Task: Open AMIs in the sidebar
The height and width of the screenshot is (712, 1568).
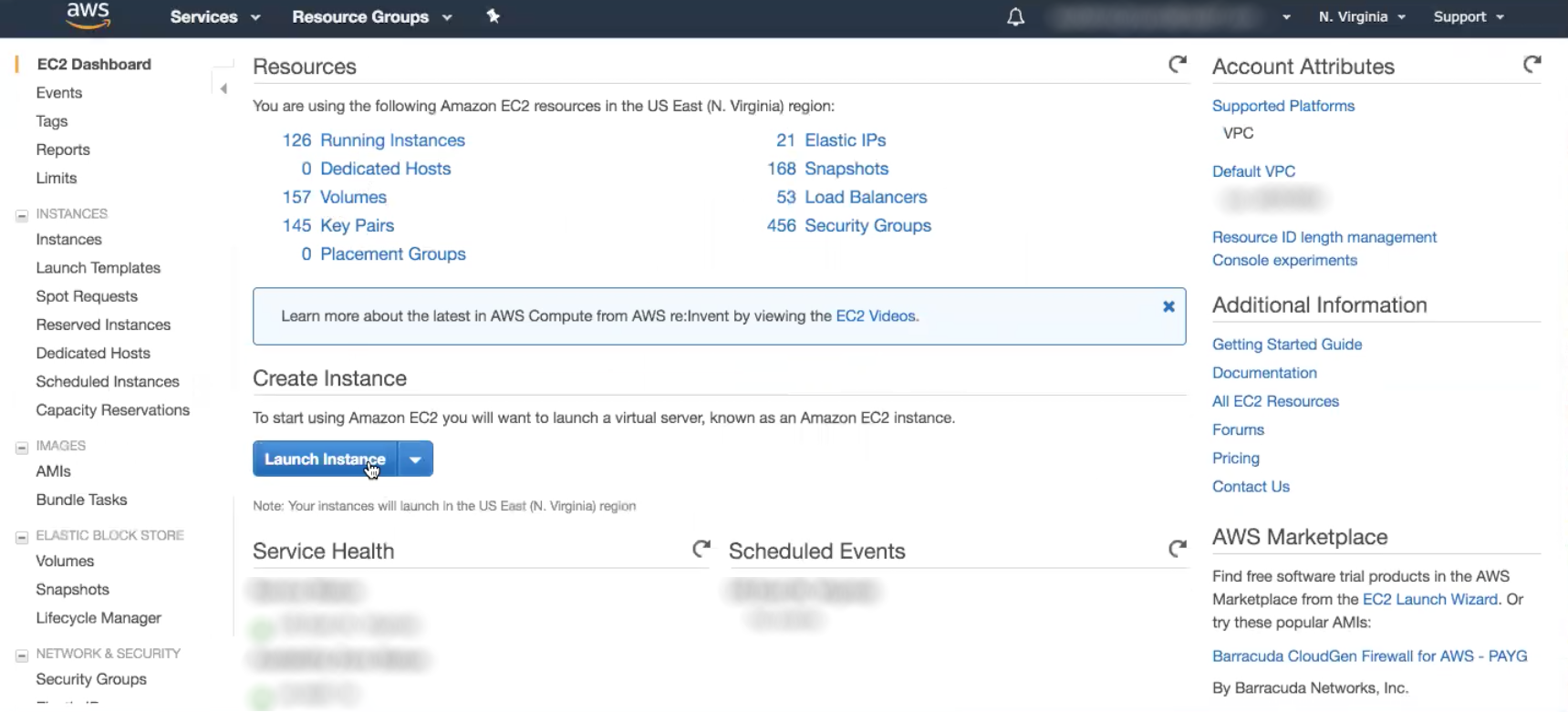Action: [x=54, y=470]
